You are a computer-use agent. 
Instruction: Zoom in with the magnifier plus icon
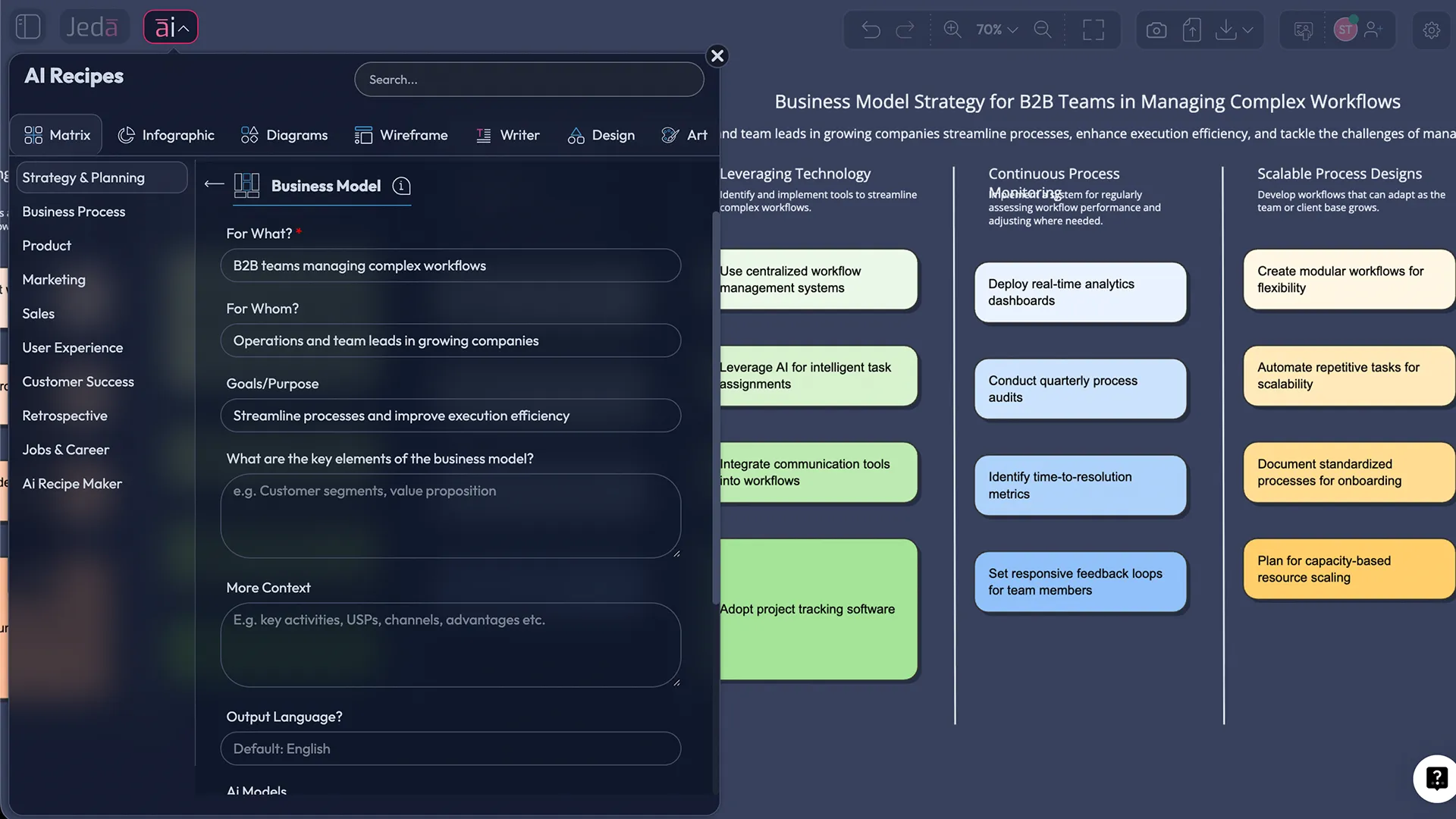(x=952, y=30)
